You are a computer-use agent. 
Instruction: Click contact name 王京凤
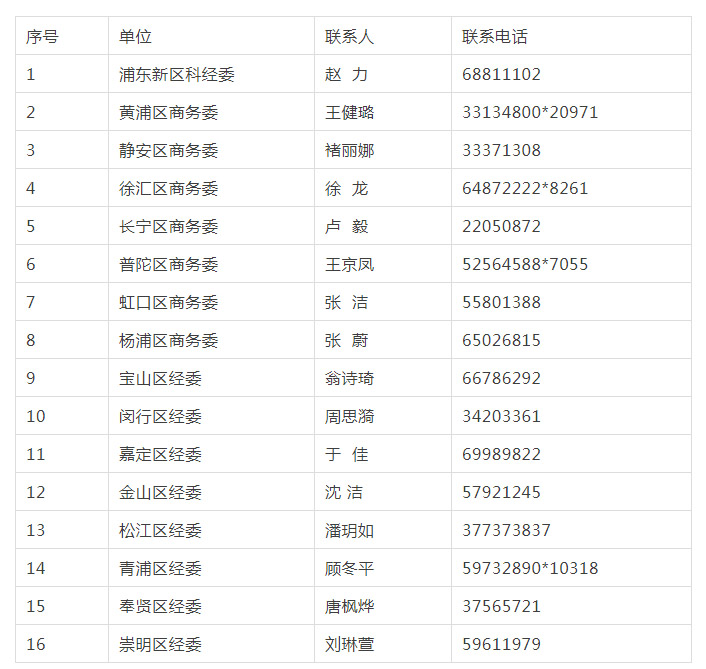(x=349, y=265)
